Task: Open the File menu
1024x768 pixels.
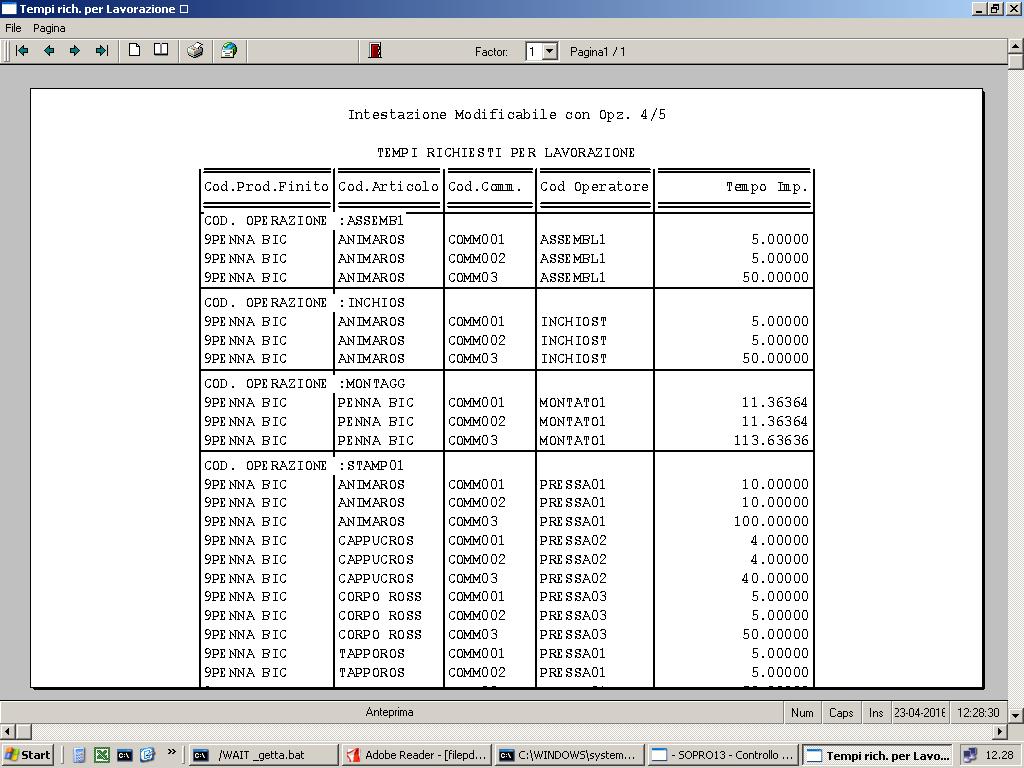Action: [13, 28]
